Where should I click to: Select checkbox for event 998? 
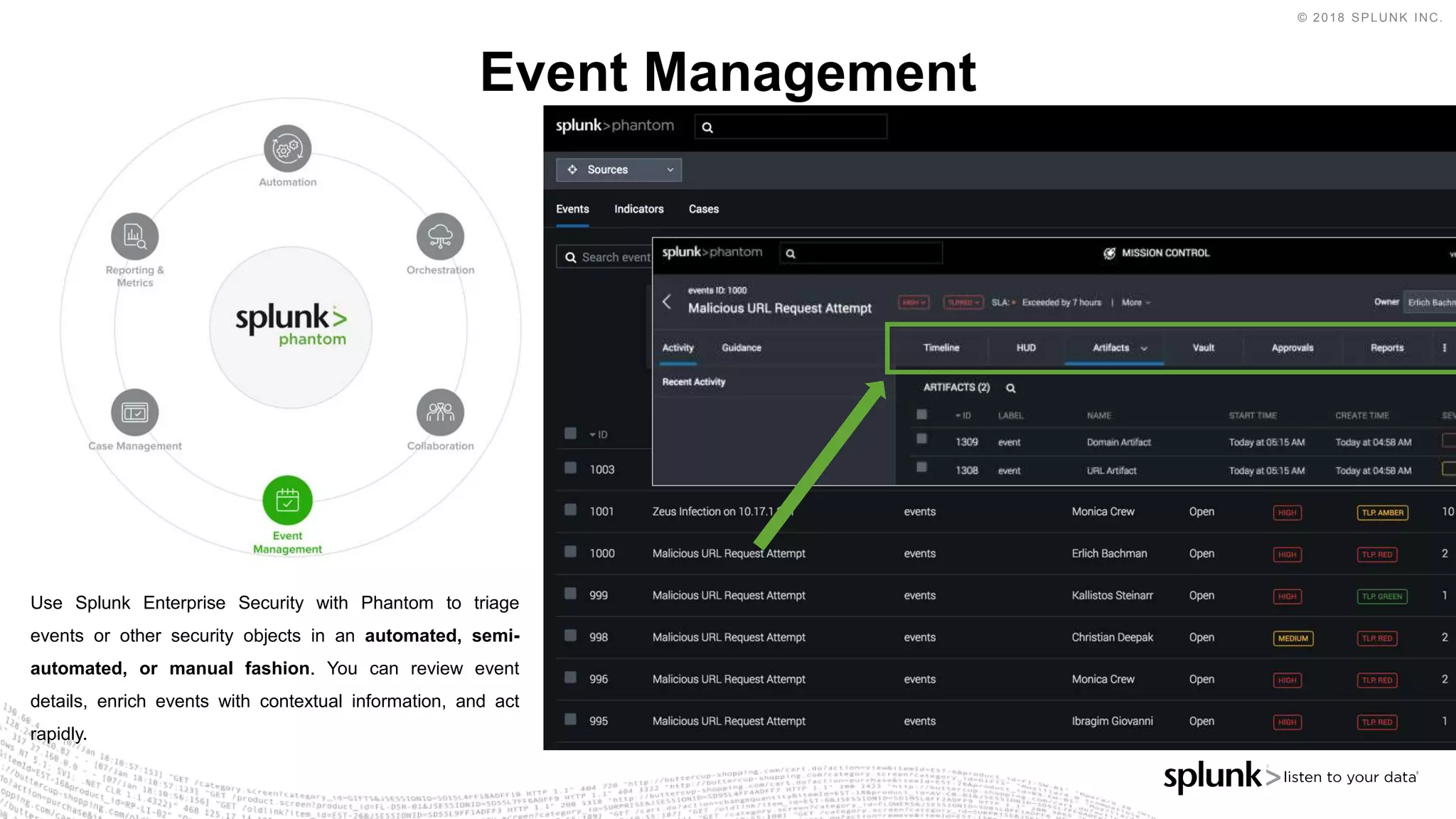point(570,636)
